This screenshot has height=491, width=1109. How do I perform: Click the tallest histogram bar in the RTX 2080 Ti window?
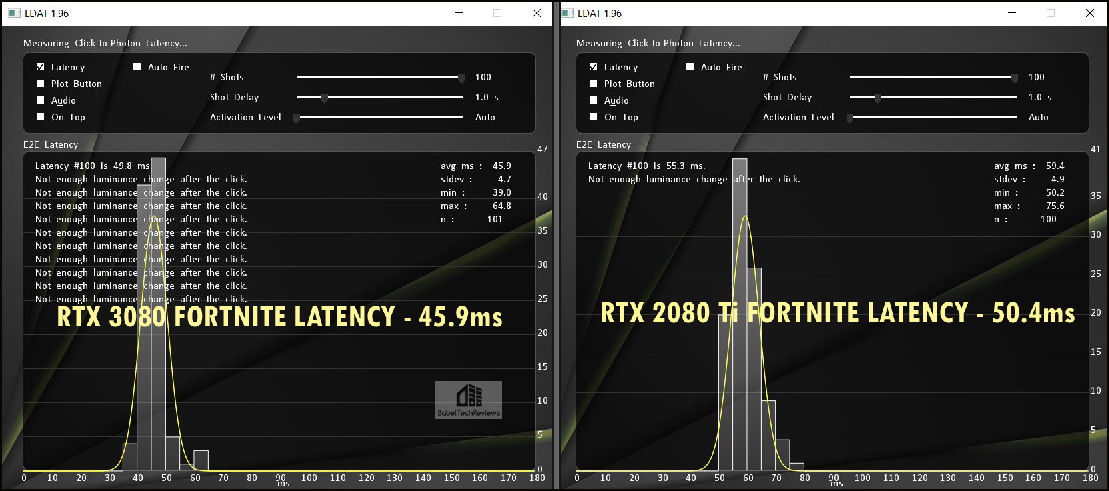[x=740, y=314]
